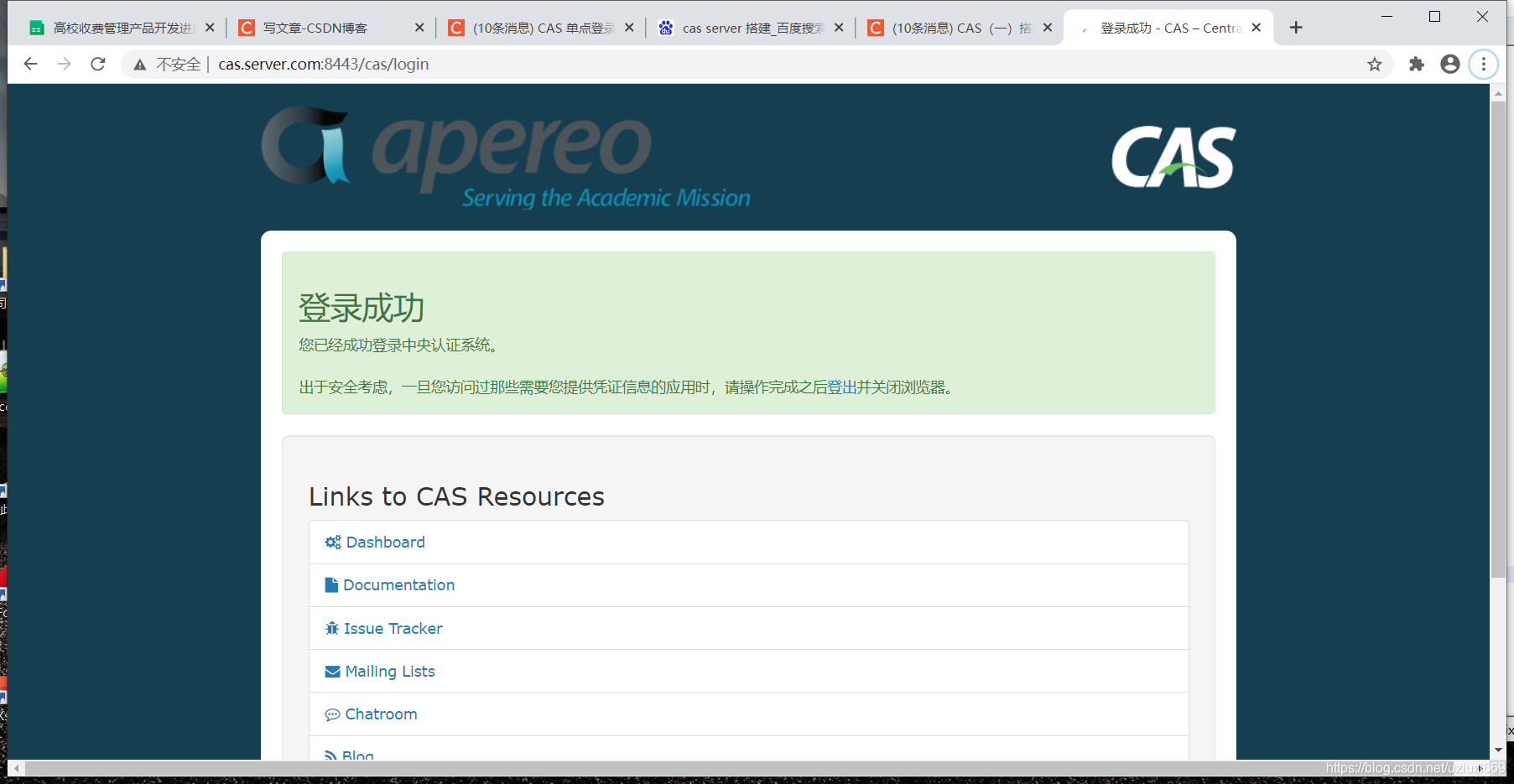The image size is (1514, 784).
Task: Click the 您已经成功登录中央认证系统 message
Action: pyautogui.click(x=399, y=345)
